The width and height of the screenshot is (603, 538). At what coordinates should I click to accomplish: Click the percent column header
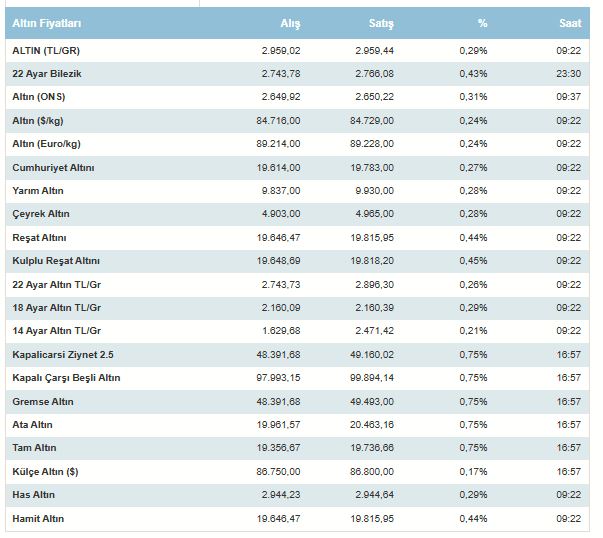pyautogui.click(x=482, y=23)
